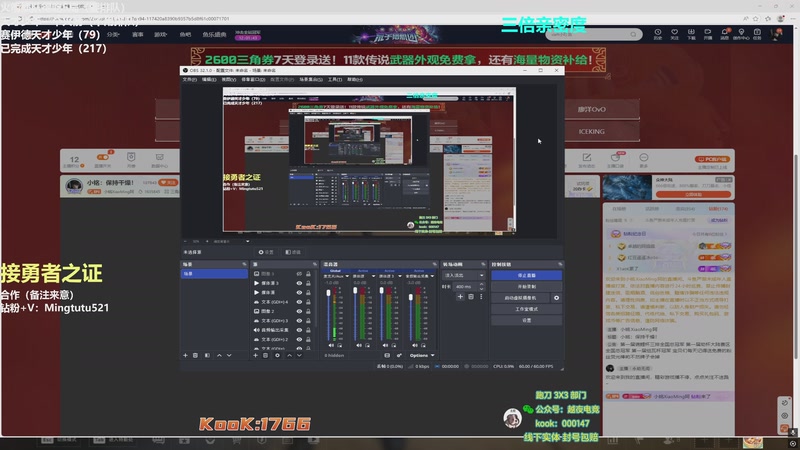Remove selected scene with Scenes trash icon
The image size is (800, 450).
pos(195,355)
